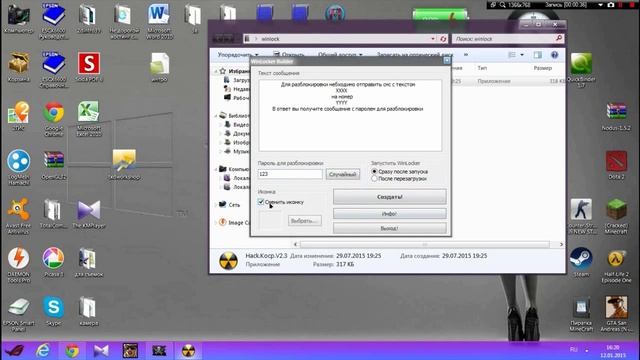Open GTA San Andreas desktop icon

(x=616, y=313)
